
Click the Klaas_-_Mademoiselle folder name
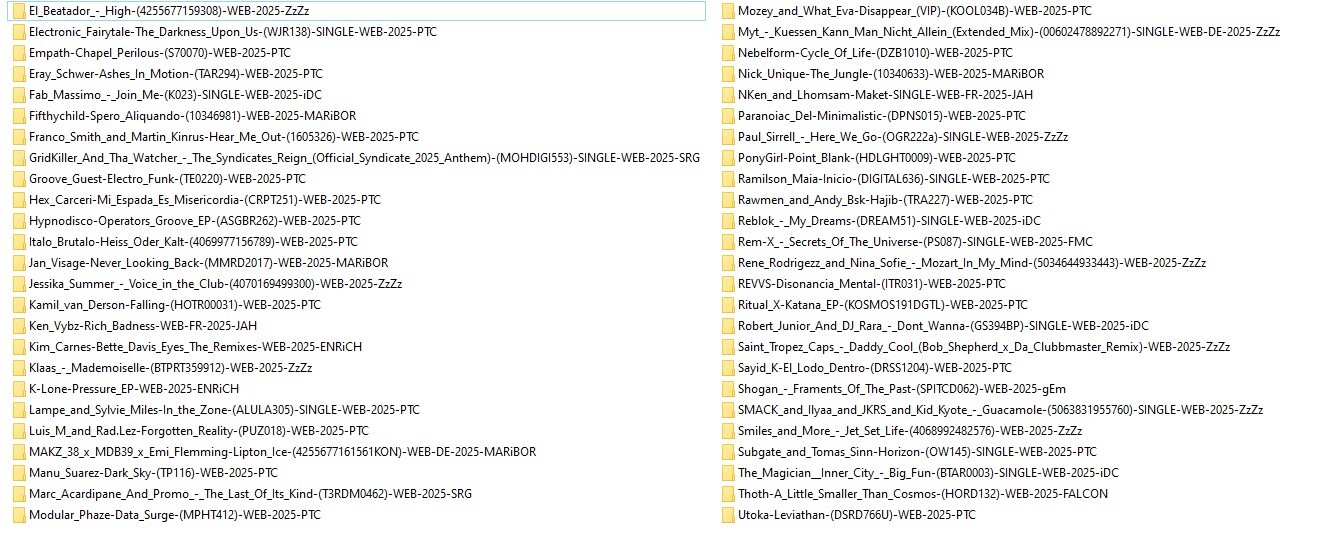170,368
